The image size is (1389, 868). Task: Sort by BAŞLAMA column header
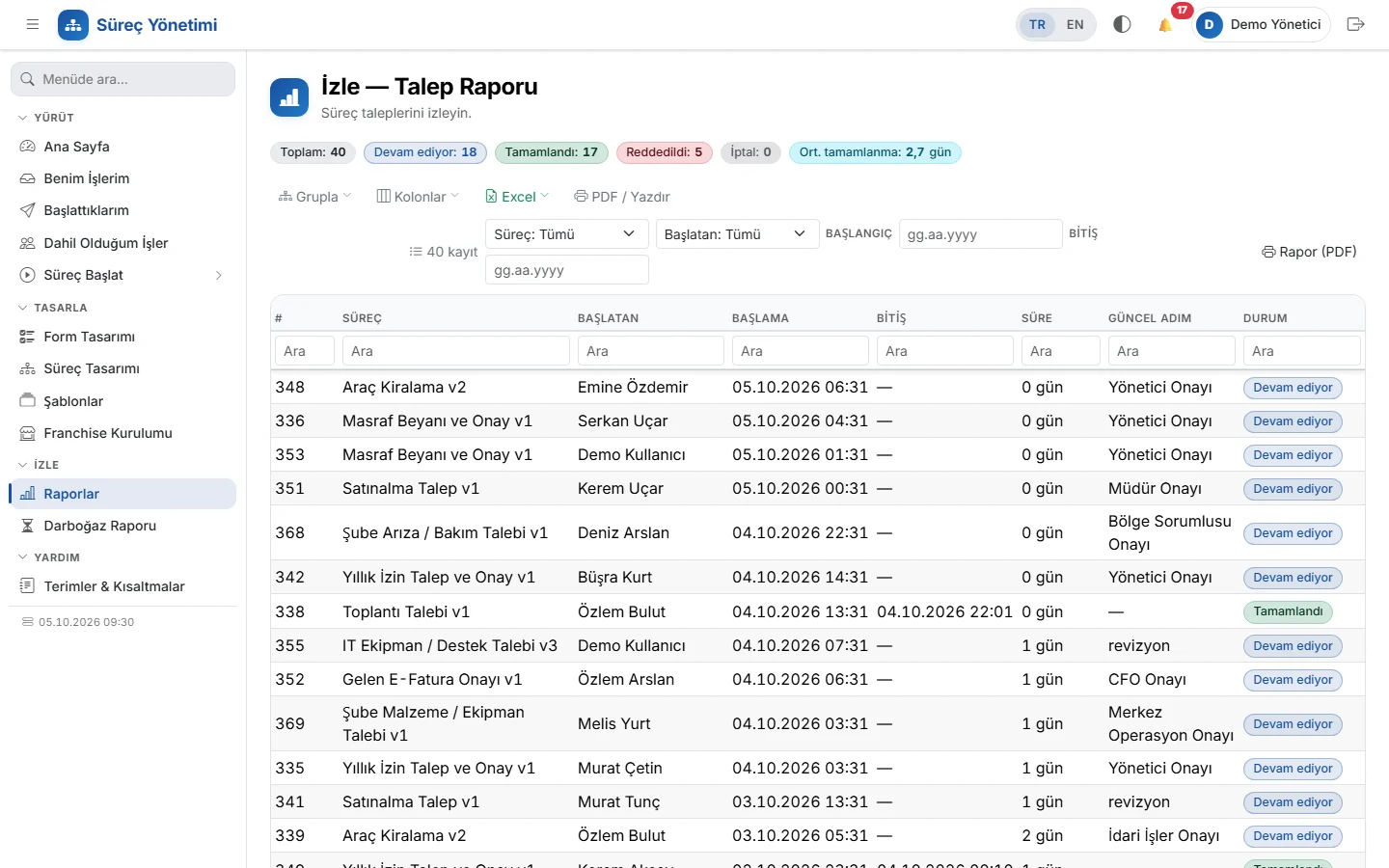[x=760, y=318]
